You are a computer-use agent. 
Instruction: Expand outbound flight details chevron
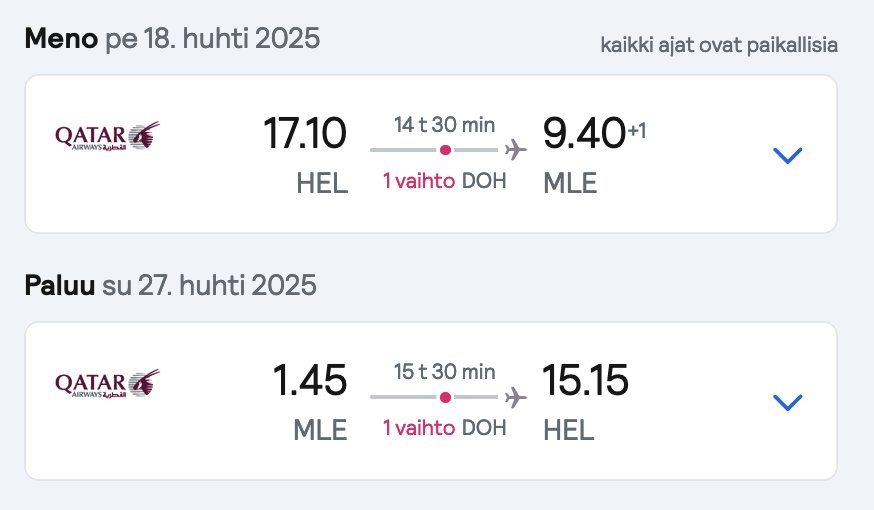coord(788,156)
